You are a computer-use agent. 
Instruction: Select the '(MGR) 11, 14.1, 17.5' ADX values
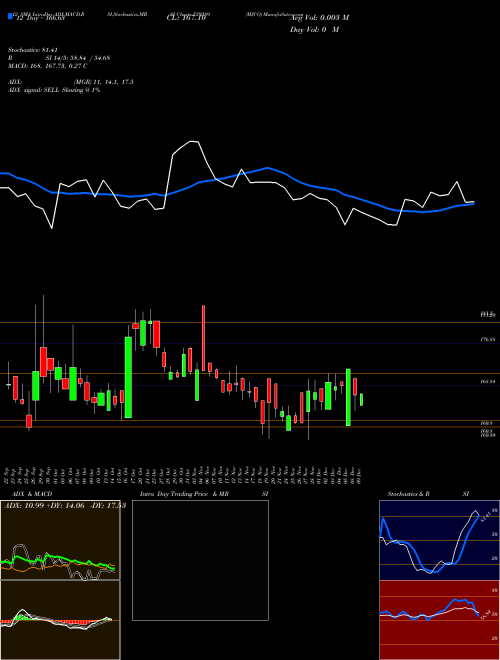coord(103,82)
